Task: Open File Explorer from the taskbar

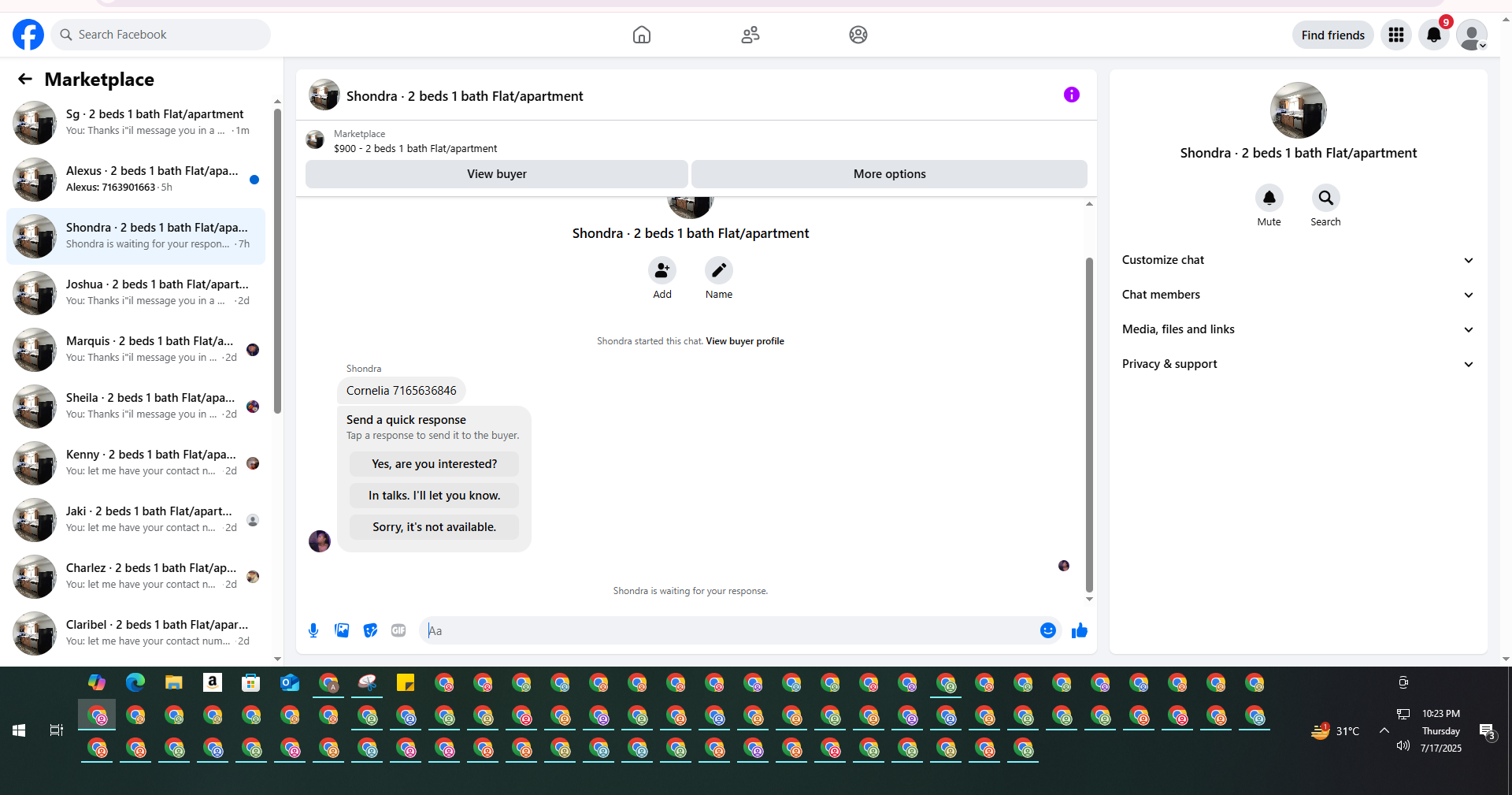Action: (174, 682)
